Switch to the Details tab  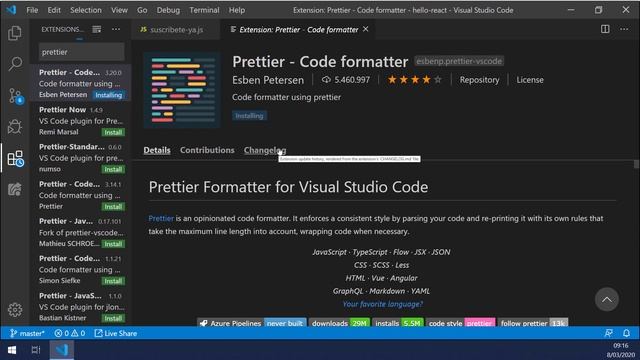157,150
